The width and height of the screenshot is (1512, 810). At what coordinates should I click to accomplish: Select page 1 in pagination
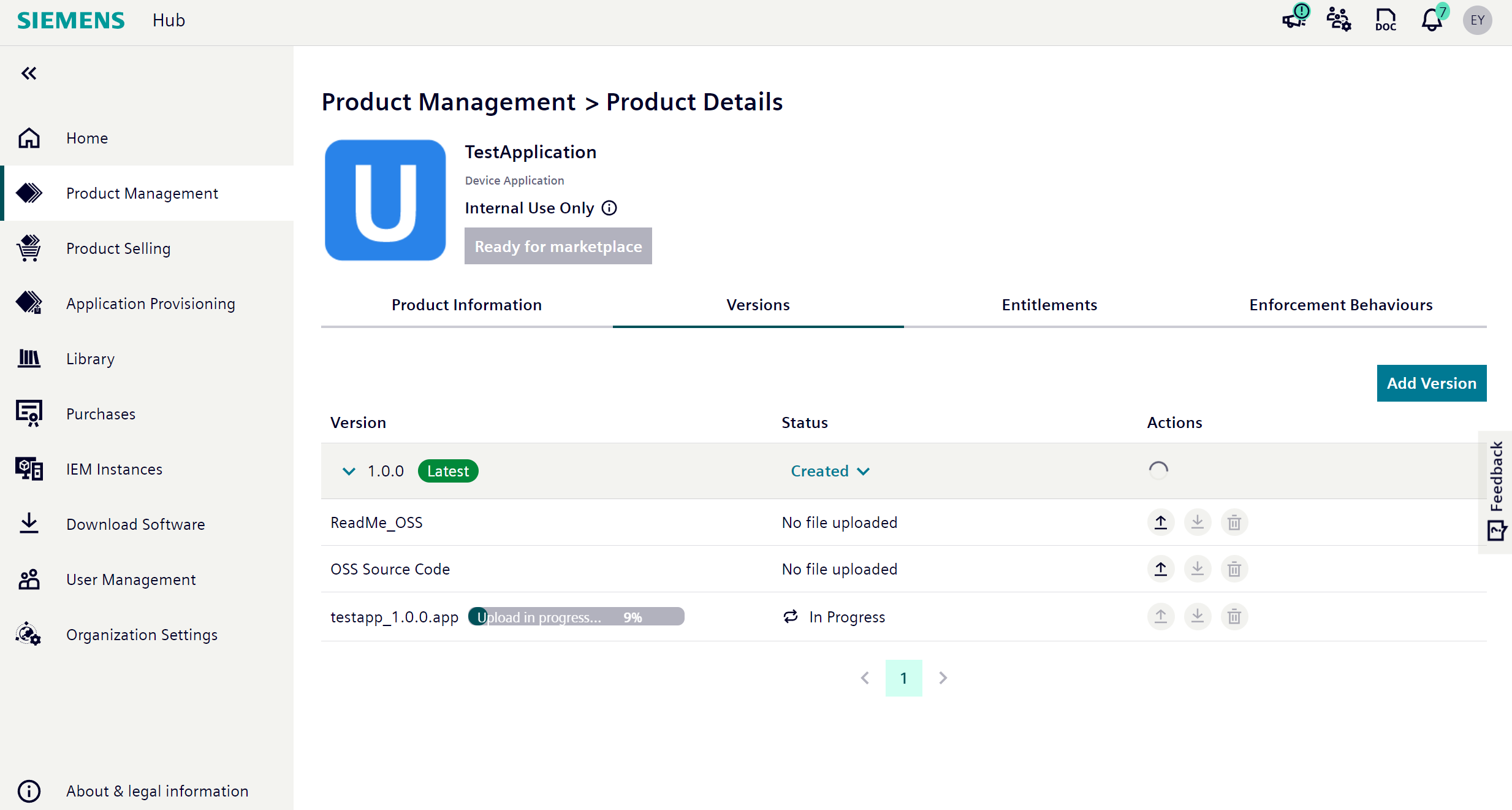(x=904, y=678)
